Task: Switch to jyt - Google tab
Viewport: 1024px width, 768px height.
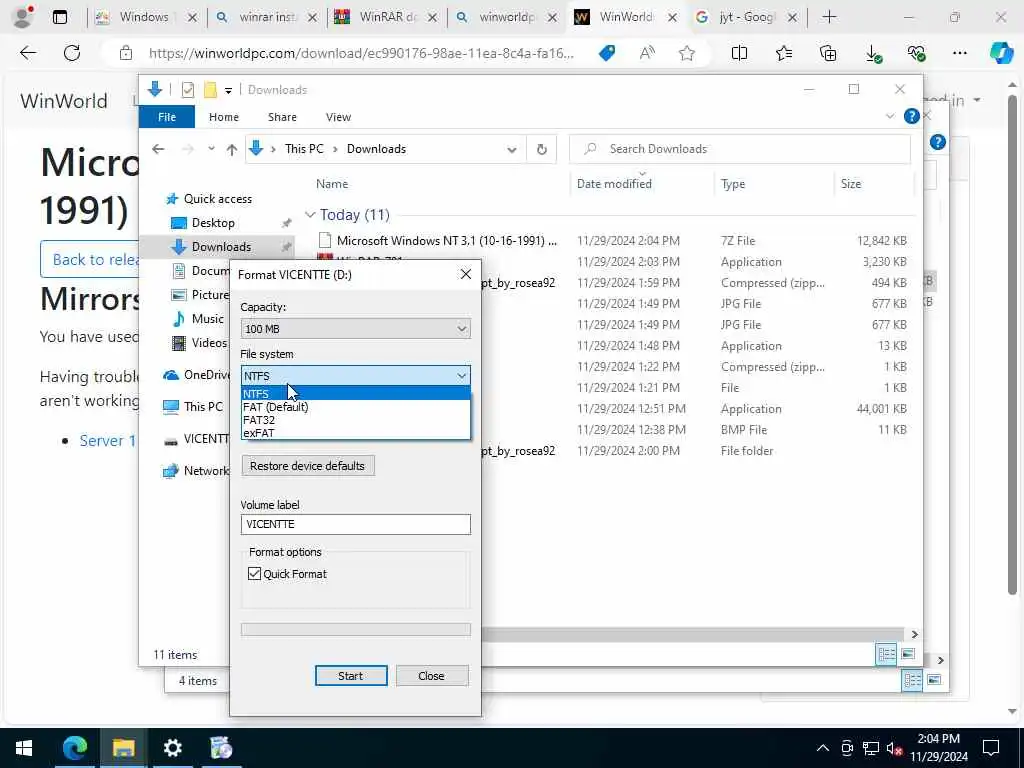Action: pos(746,17)
